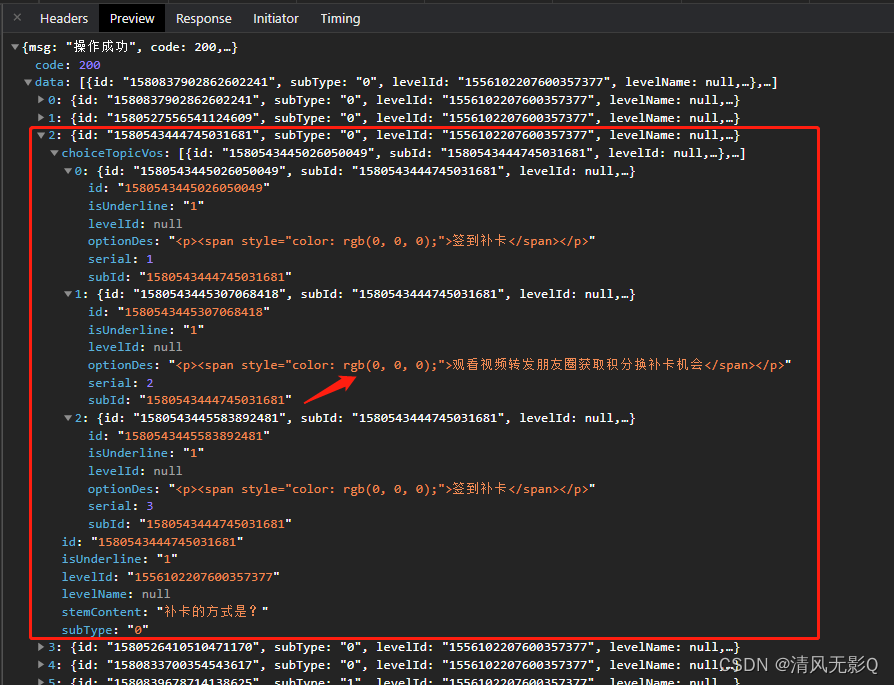The height and width of the screenshot is (685, 894).
Task: Collapse choiceTopicVos entry 0
Action: point(68,171)
